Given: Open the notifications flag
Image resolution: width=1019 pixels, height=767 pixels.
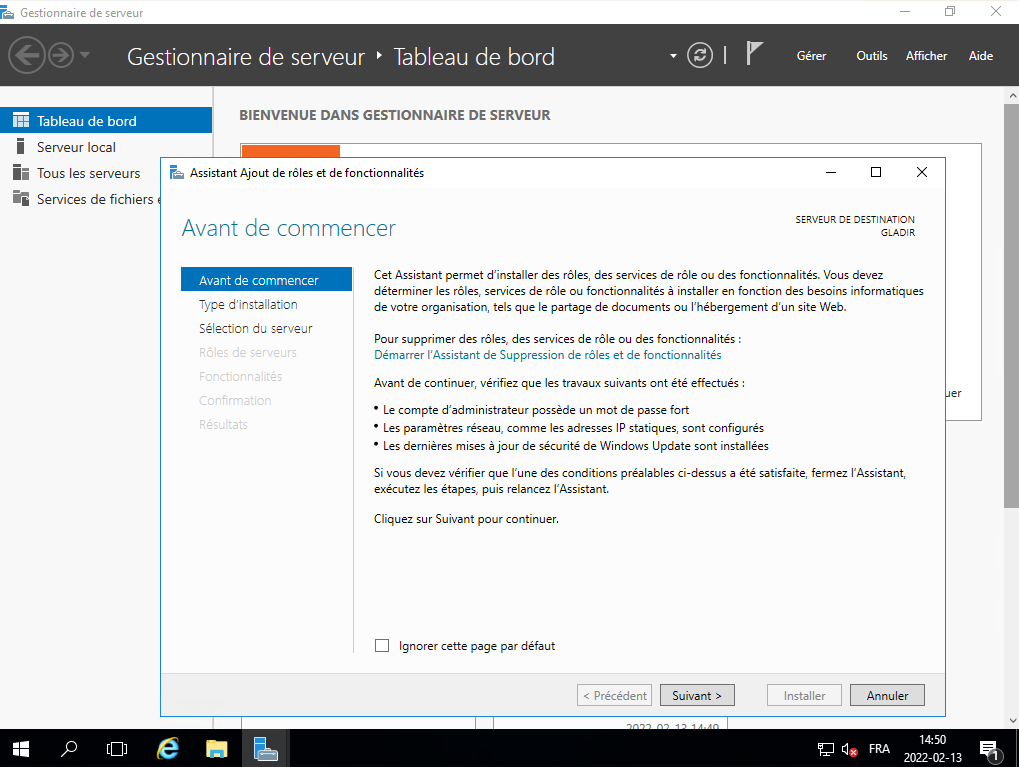Looking at the screenshot, I should click(754, 53).
